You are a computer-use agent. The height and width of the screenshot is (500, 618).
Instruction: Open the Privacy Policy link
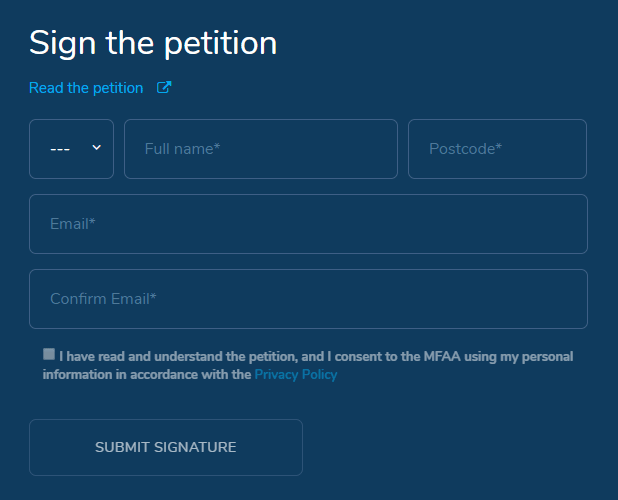(x=296, y=375)
